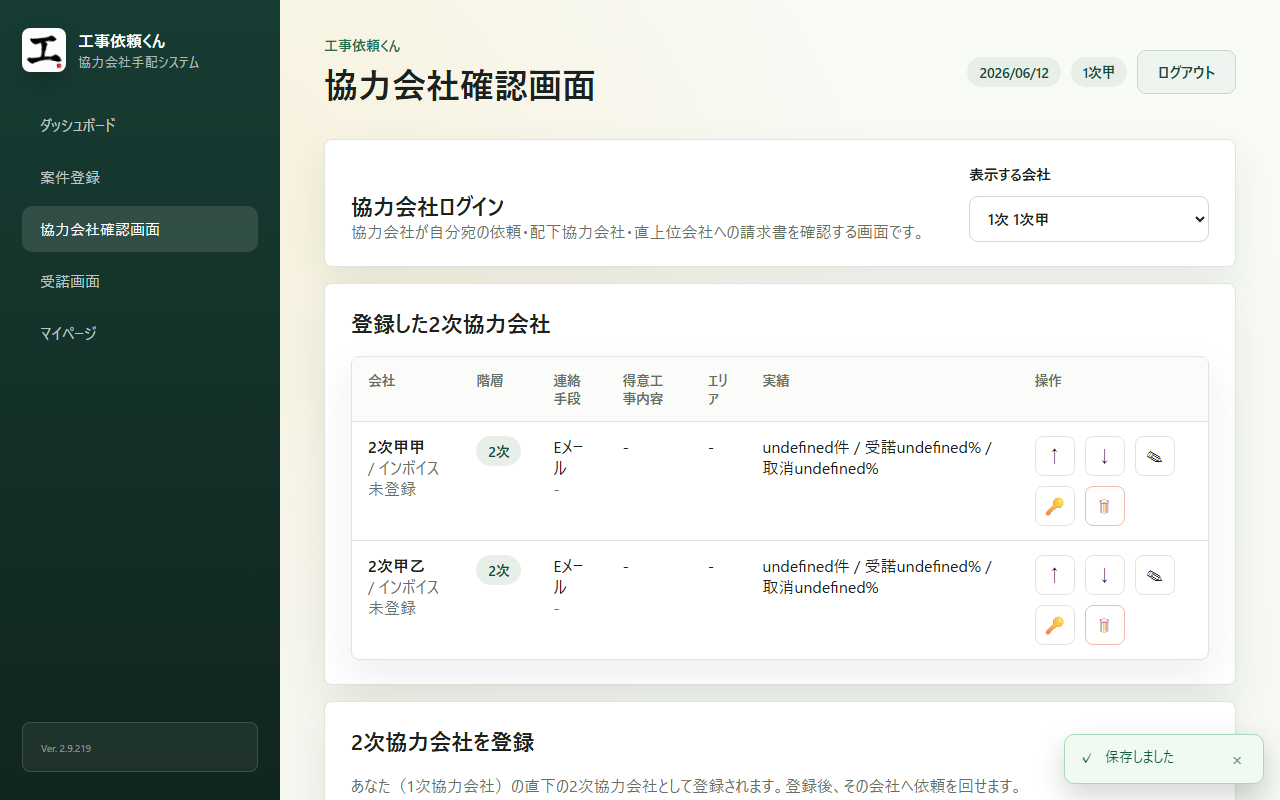Viewport: 1280px width, 800px height.
Task: Click 2次 badge in 2次甲甲 row
Action: [x=498, y=451]
